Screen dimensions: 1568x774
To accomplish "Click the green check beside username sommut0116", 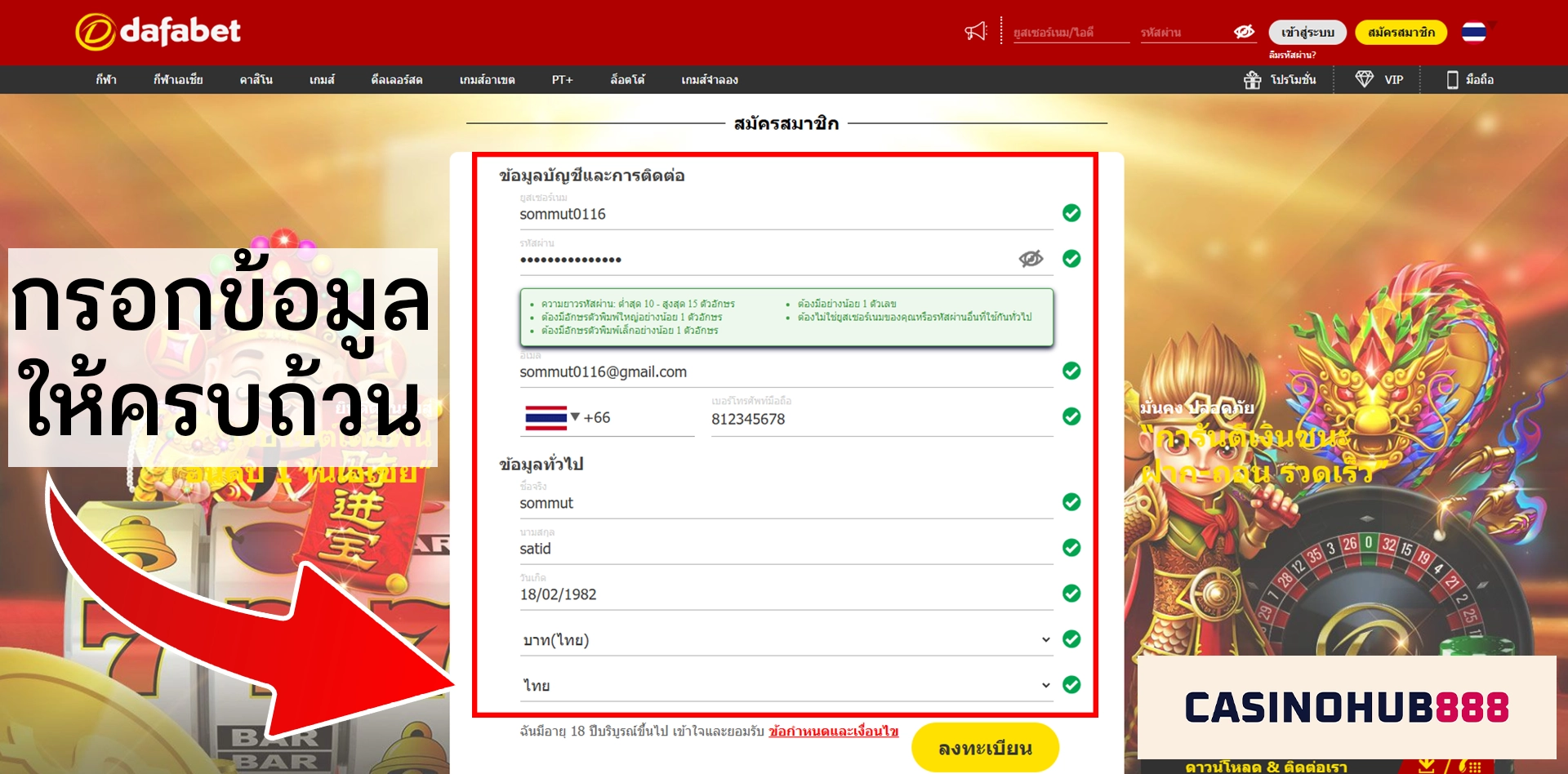I will tap(1071, 213).
